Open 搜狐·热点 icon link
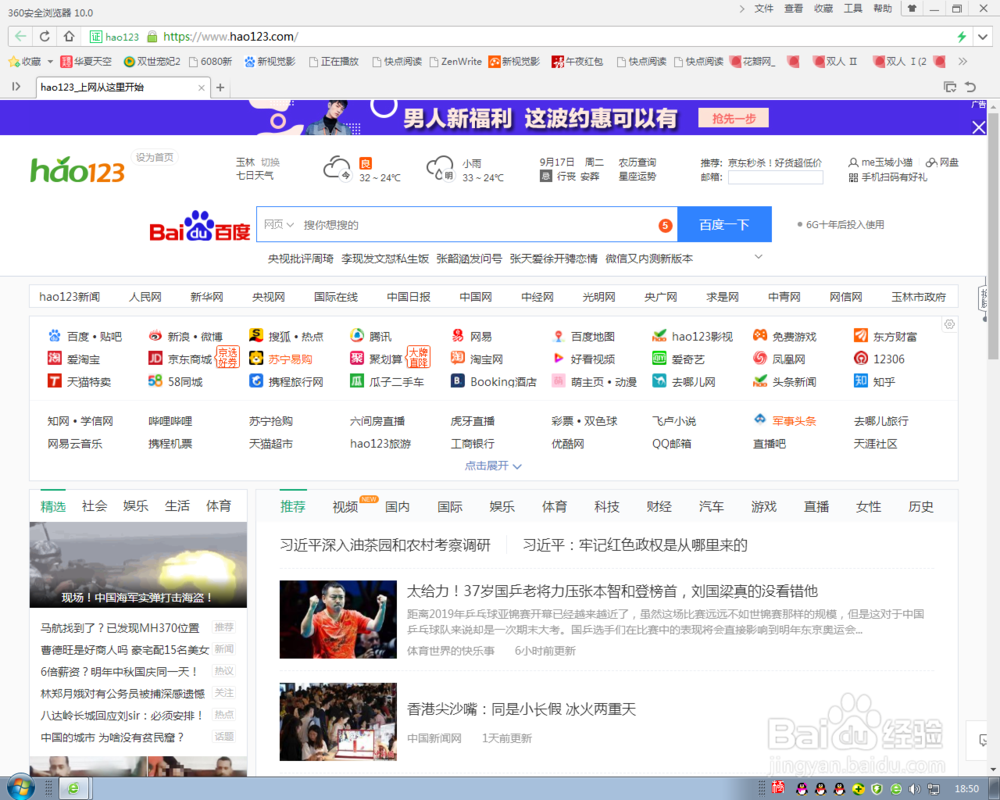Viewport: 1000px width, 800px height. coord(256,336)
